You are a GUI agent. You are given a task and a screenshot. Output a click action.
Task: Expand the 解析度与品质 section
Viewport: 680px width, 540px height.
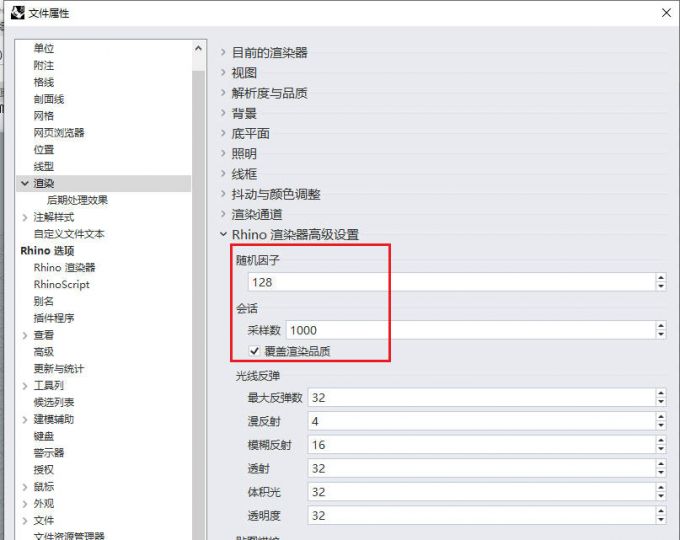[x=223, y=93]
